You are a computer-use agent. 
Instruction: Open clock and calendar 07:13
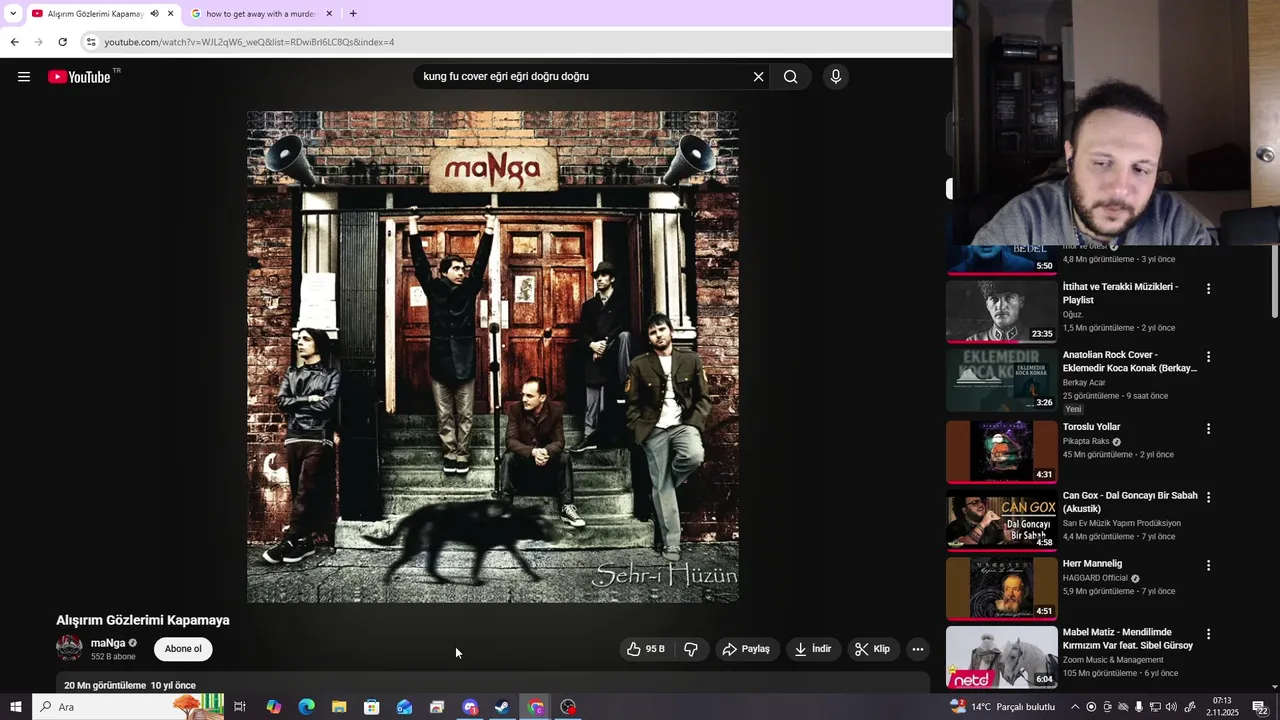pos(1221,707)
